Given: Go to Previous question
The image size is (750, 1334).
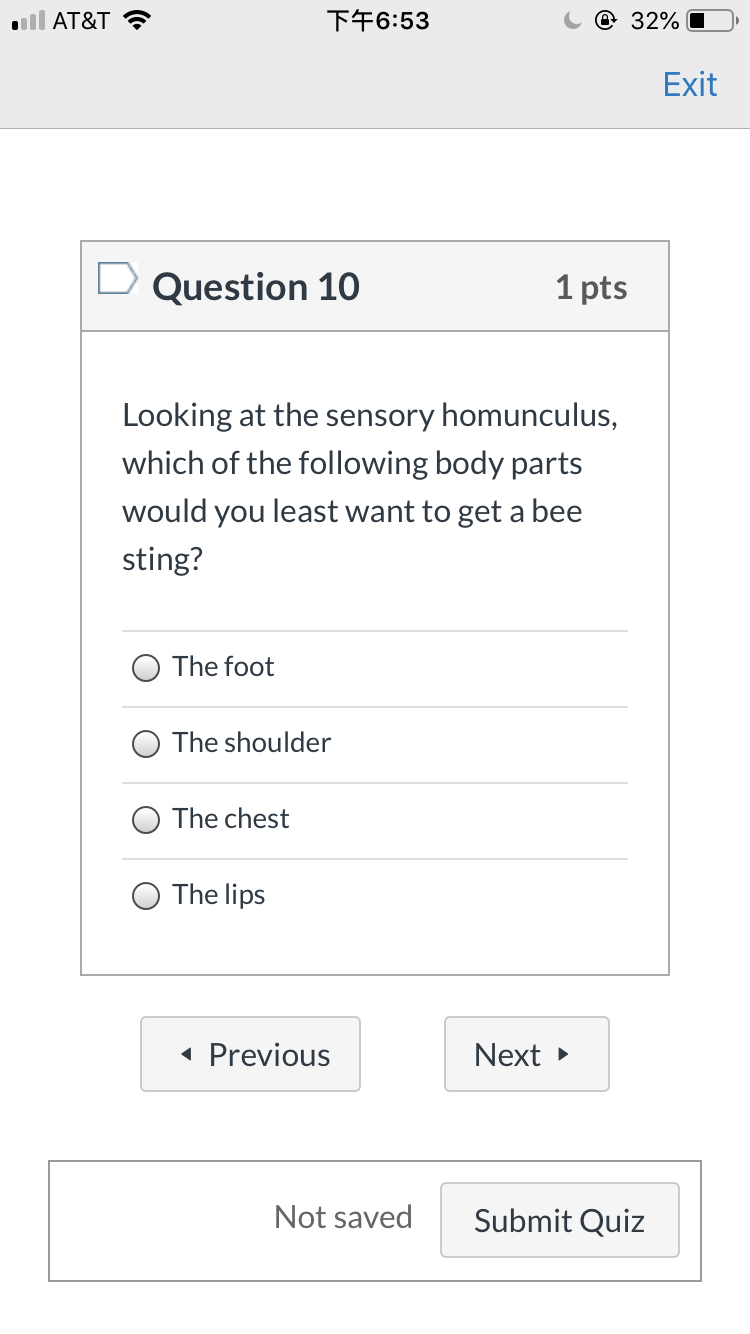Looking at the screenshot, I should point(250,1054).
